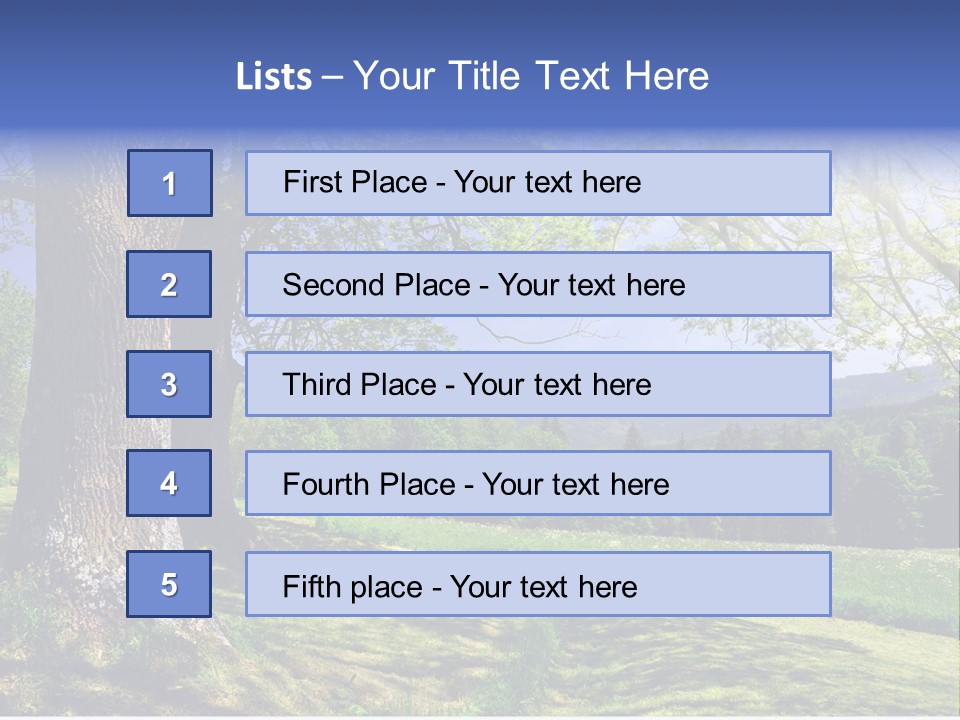Click the bold word 'Lists' in title
The height and width of the screenshot is (720, 960).
point(274,77)
